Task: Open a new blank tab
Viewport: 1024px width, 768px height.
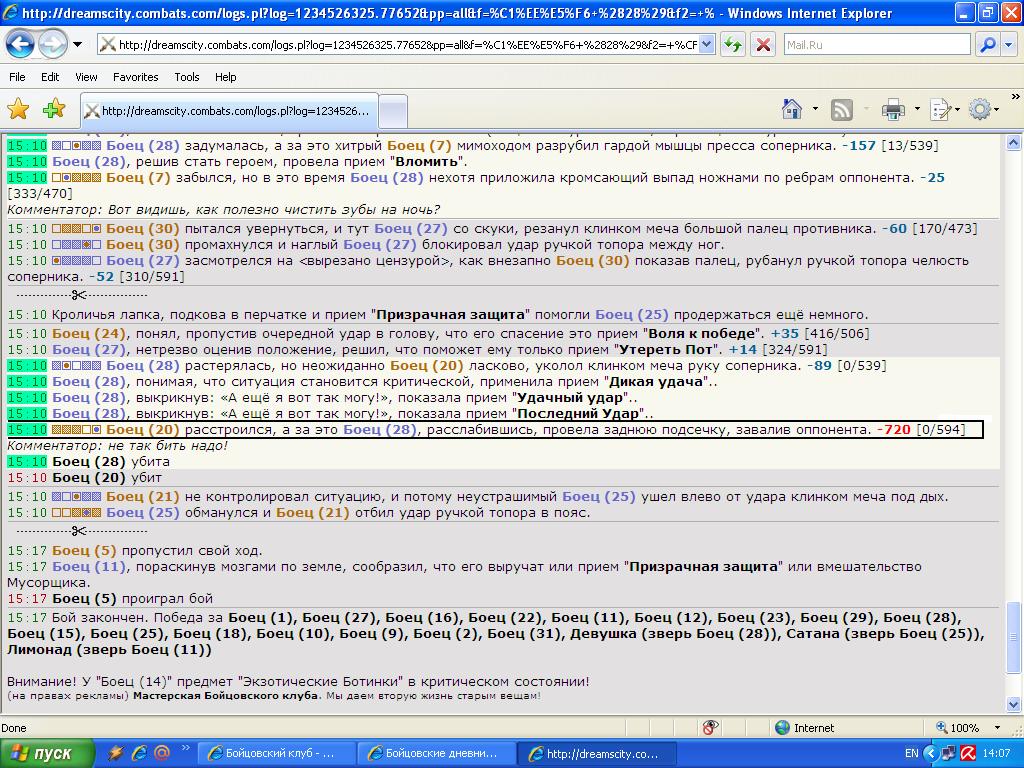Action: point(393,112)
